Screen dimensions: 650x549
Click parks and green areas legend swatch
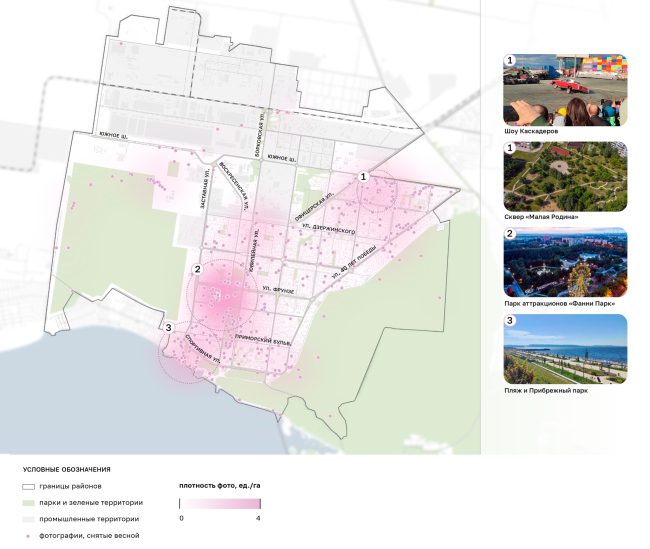click(28, 503)
